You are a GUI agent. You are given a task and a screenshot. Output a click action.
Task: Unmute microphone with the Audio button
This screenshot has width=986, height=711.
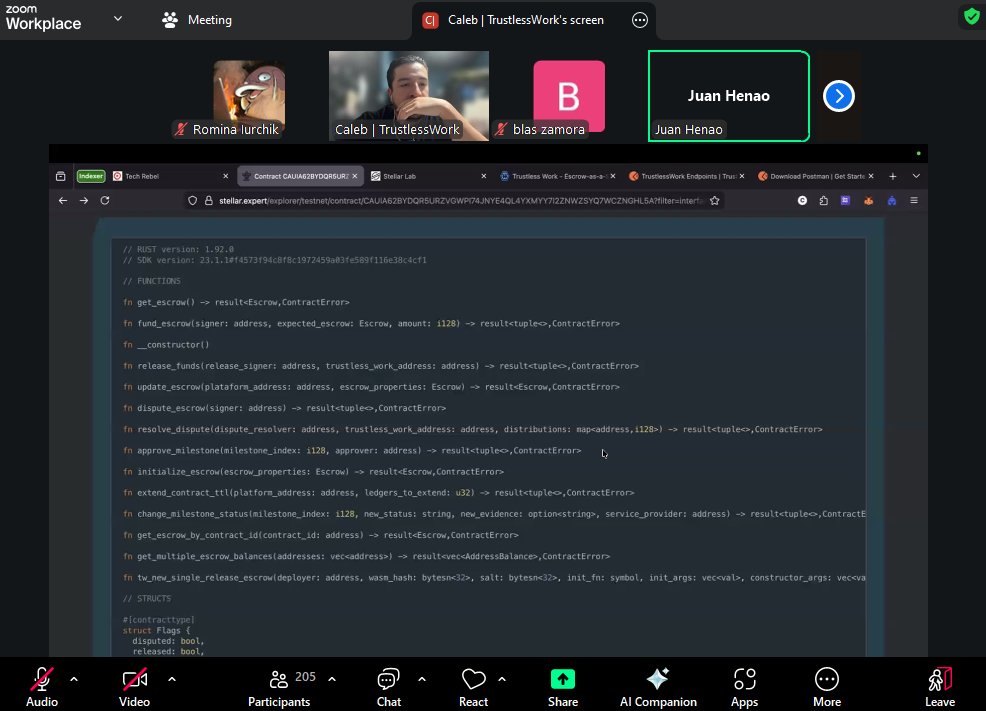[x=42, y=686]
